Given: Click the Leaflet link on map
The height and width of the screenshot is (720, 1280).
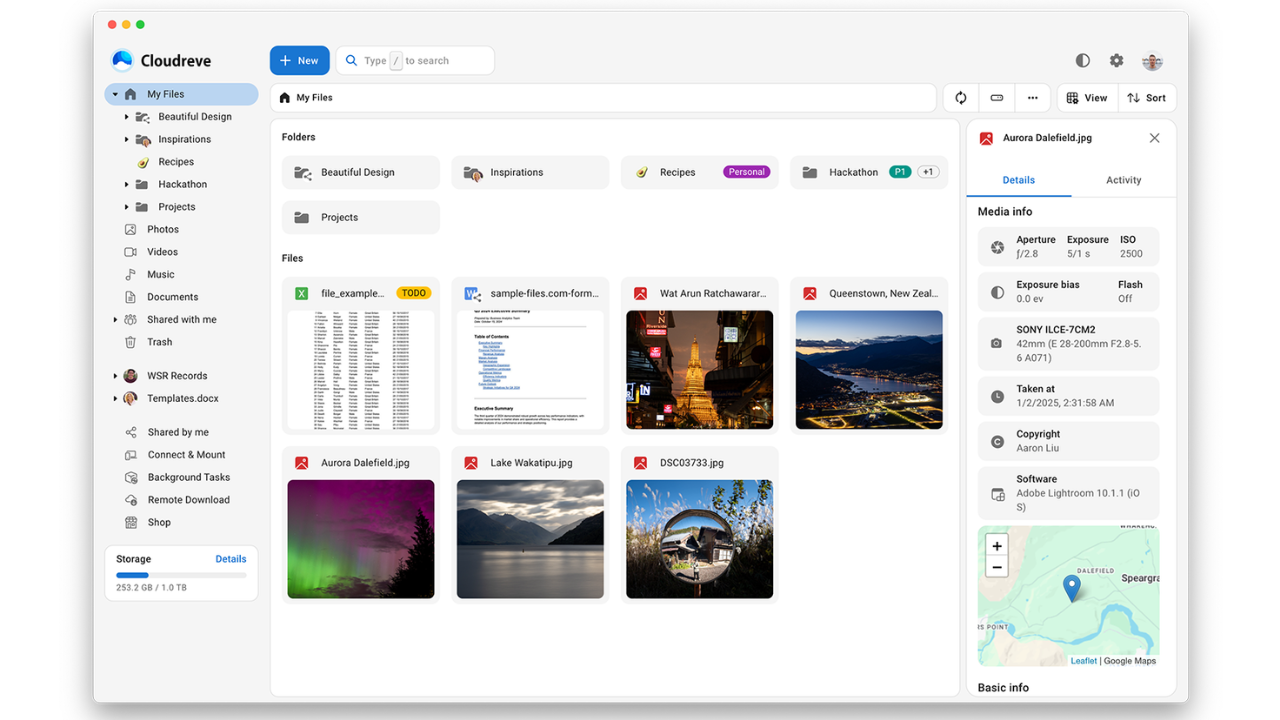Looking at the screenshot, I should pos(1084,661).
